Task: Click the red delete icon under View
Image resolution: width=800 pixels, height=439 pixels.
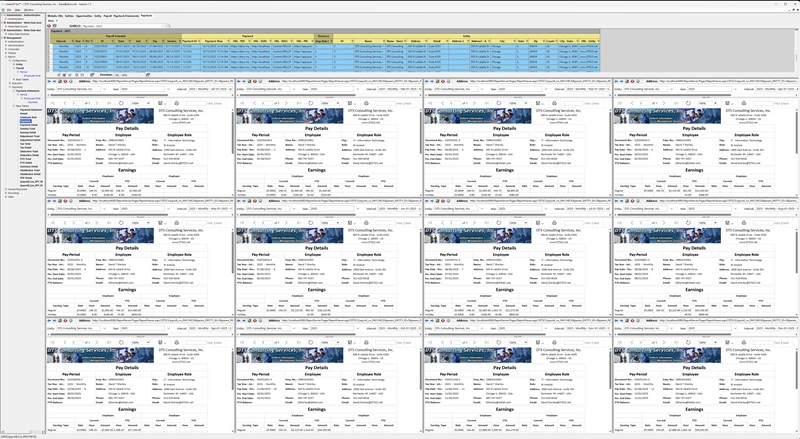Action: tap(51, 23)
